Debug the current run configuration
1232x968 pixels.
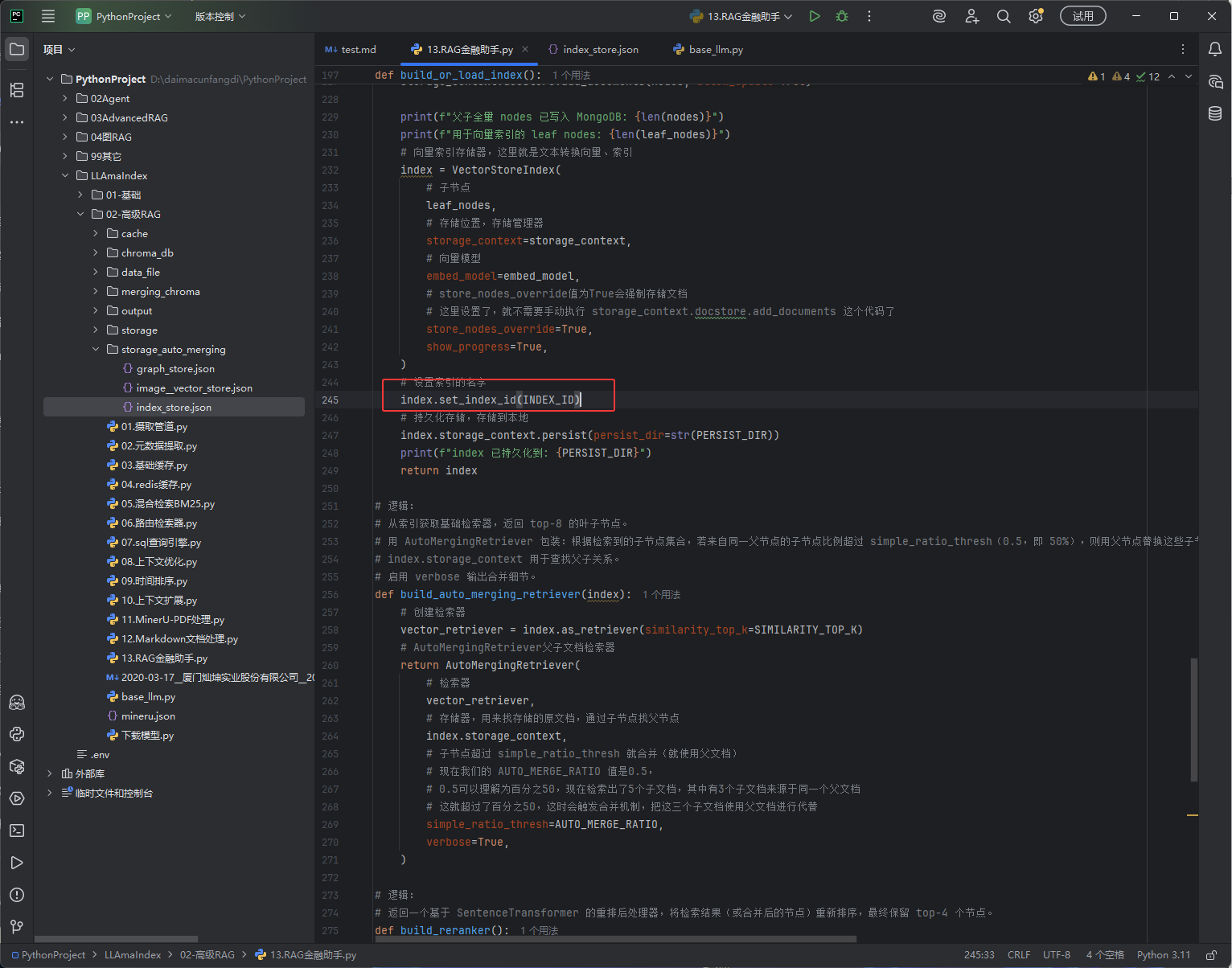tap(842, 16)
